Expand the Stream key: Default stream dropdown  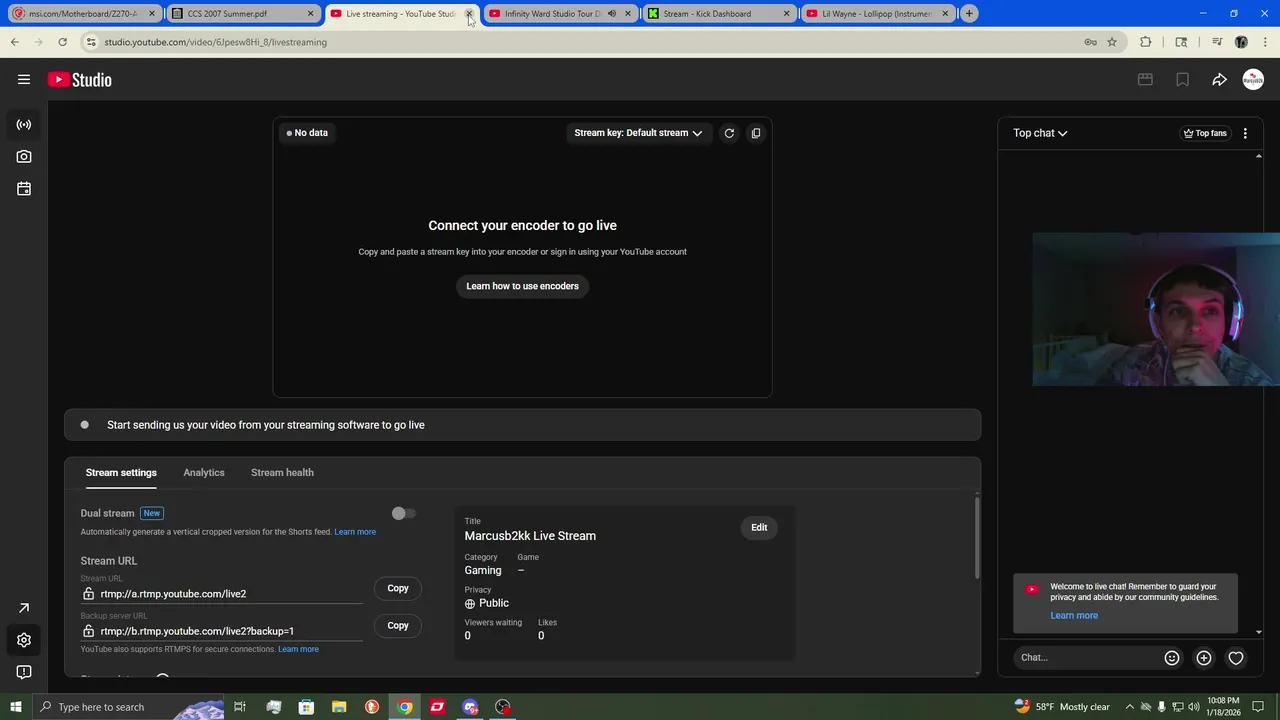click(x=638, y=133)
